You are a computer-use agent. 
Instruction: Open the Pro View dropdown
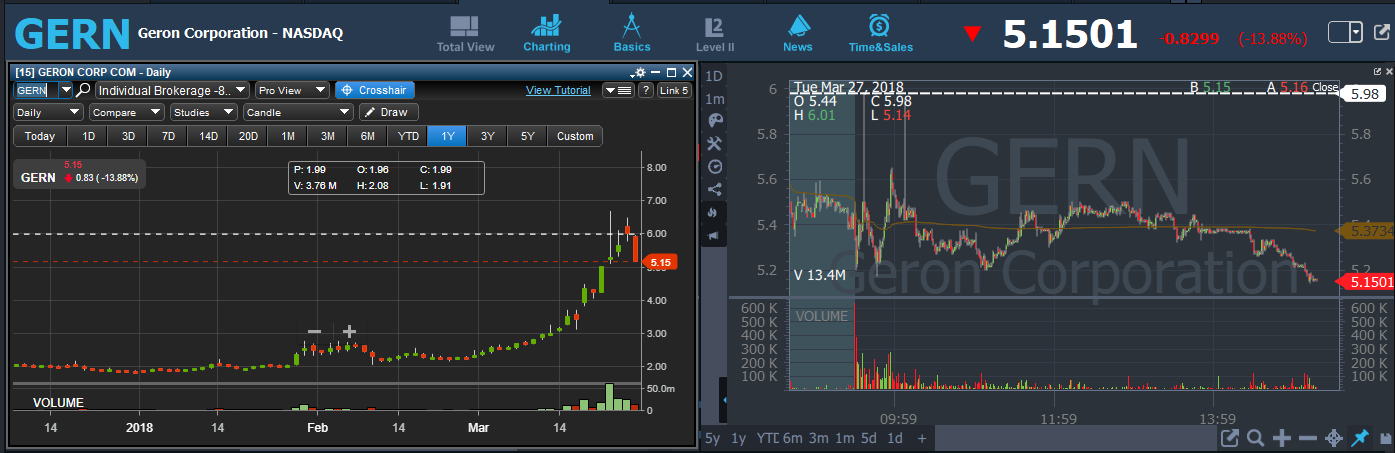pos(292,90)
